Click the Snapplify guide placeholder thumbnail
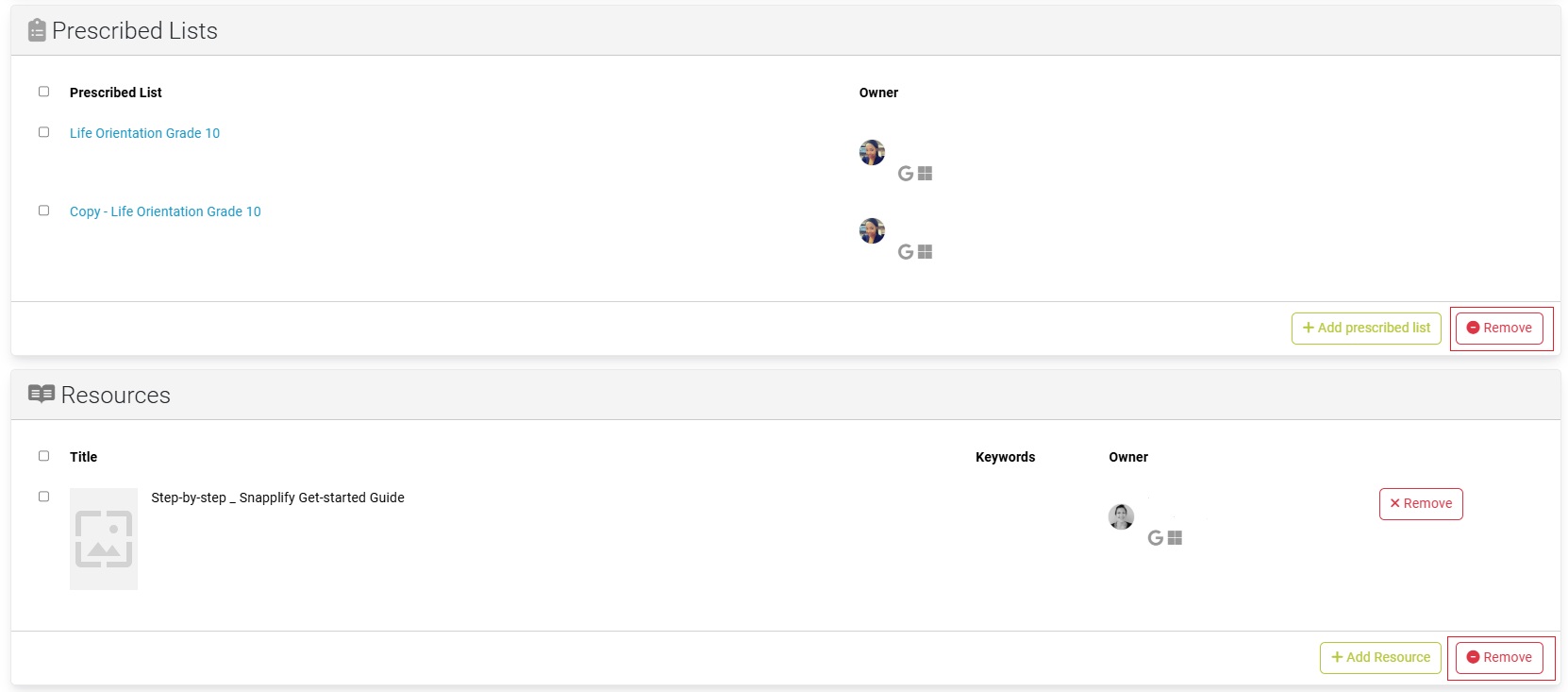 click(104, 539)
